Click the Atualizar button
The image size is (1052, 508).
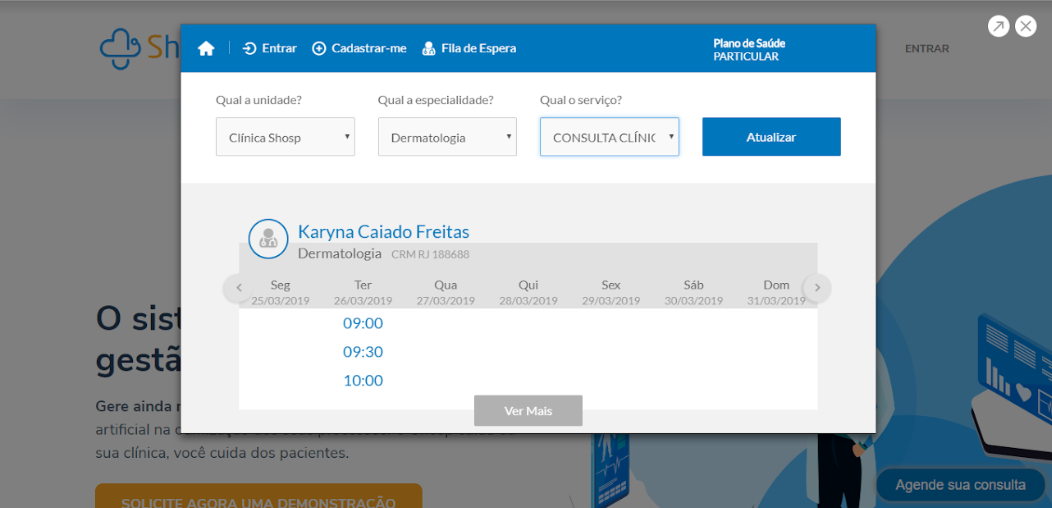[x=772, y=137]
